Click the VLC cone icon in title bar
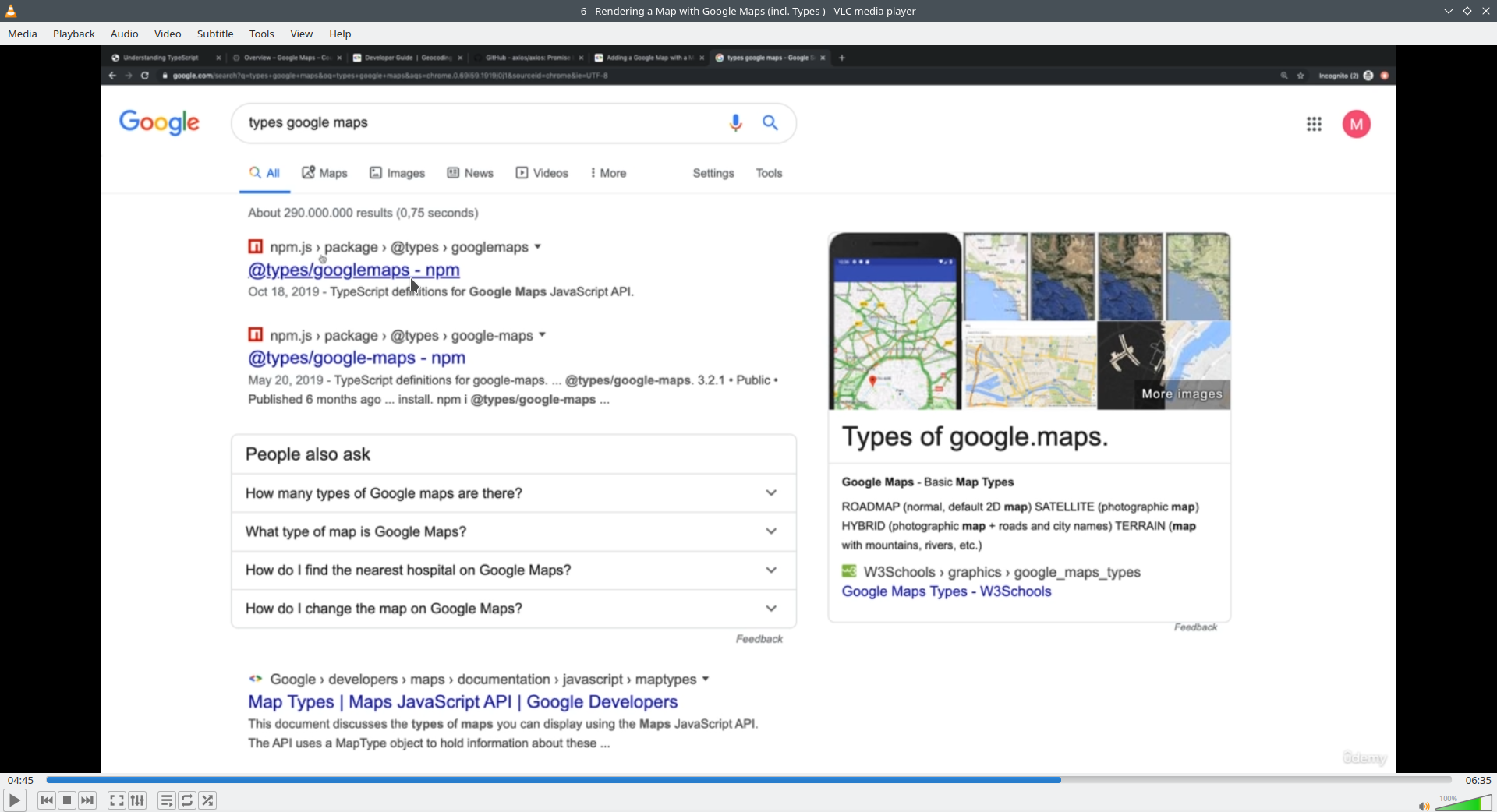The height and width of the screenshot is (812, 1497). 11,11
